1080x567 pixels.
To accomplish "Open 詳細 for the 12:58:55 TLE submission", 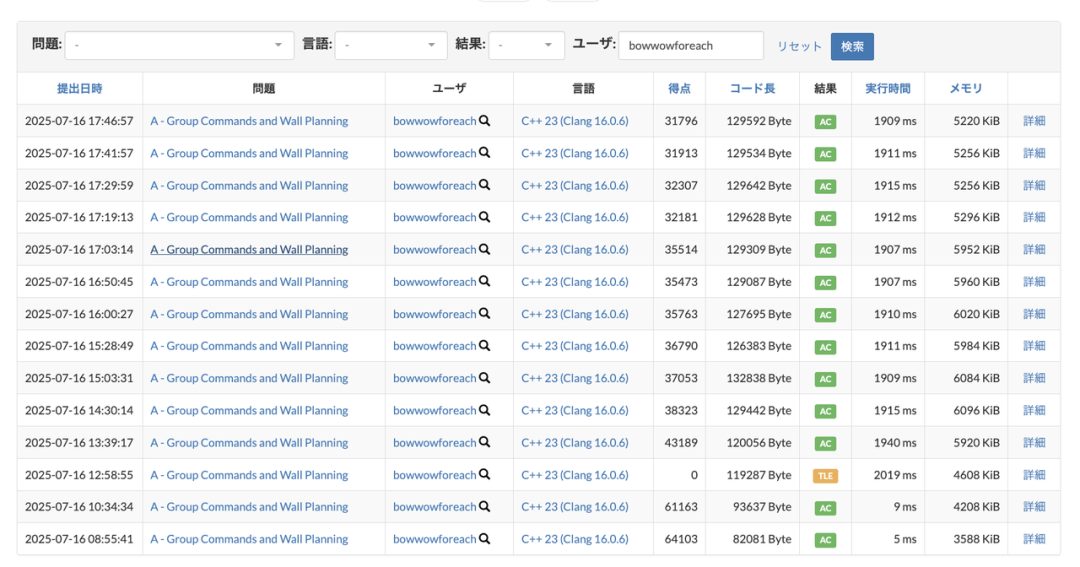I will 1034,475.
